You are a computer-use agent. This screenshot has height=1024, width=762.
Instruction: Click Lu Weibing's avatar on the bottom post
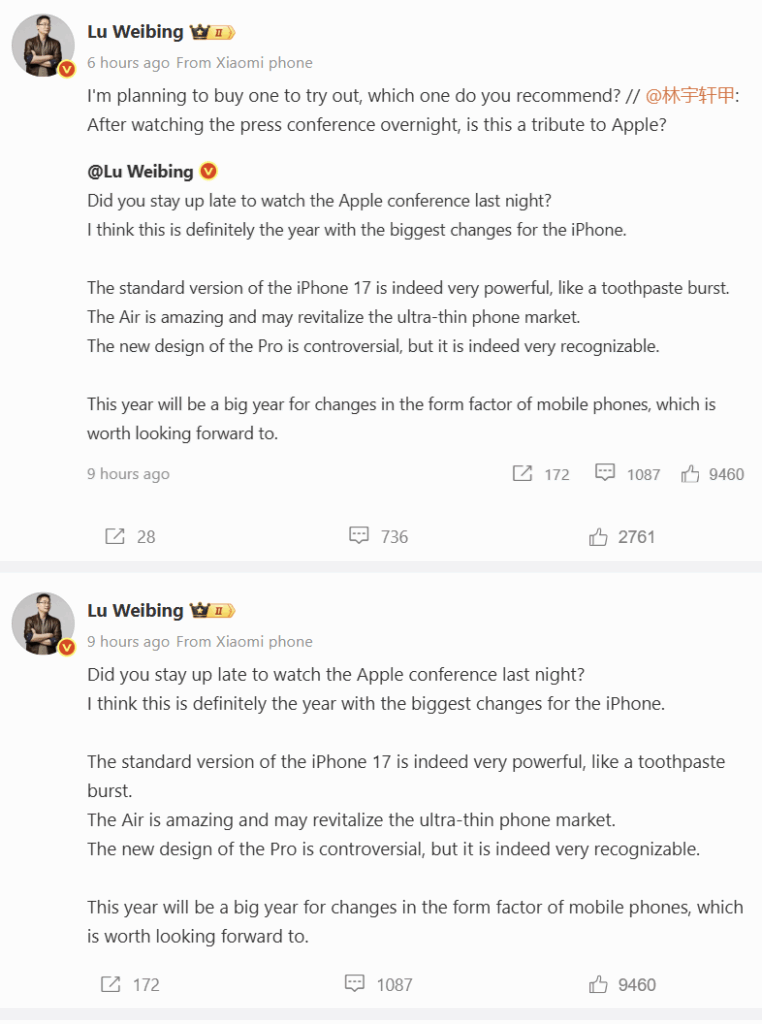coord(43,624)
